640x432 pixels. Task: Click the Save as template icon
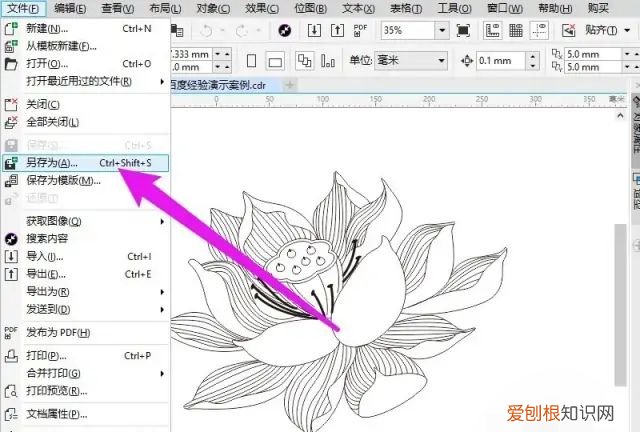pyautogui.click(x=11, y=180)
